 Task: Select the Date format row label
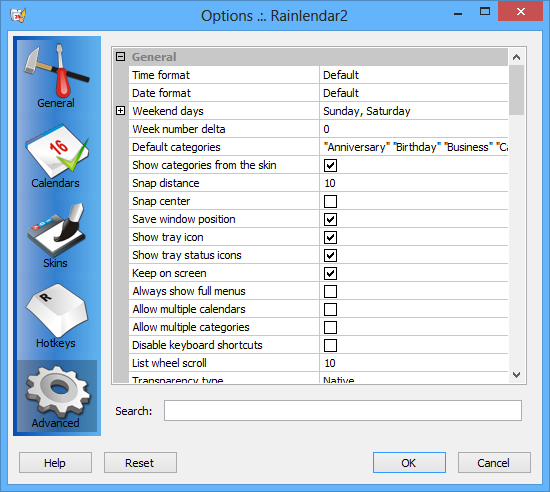coord(161,93)
